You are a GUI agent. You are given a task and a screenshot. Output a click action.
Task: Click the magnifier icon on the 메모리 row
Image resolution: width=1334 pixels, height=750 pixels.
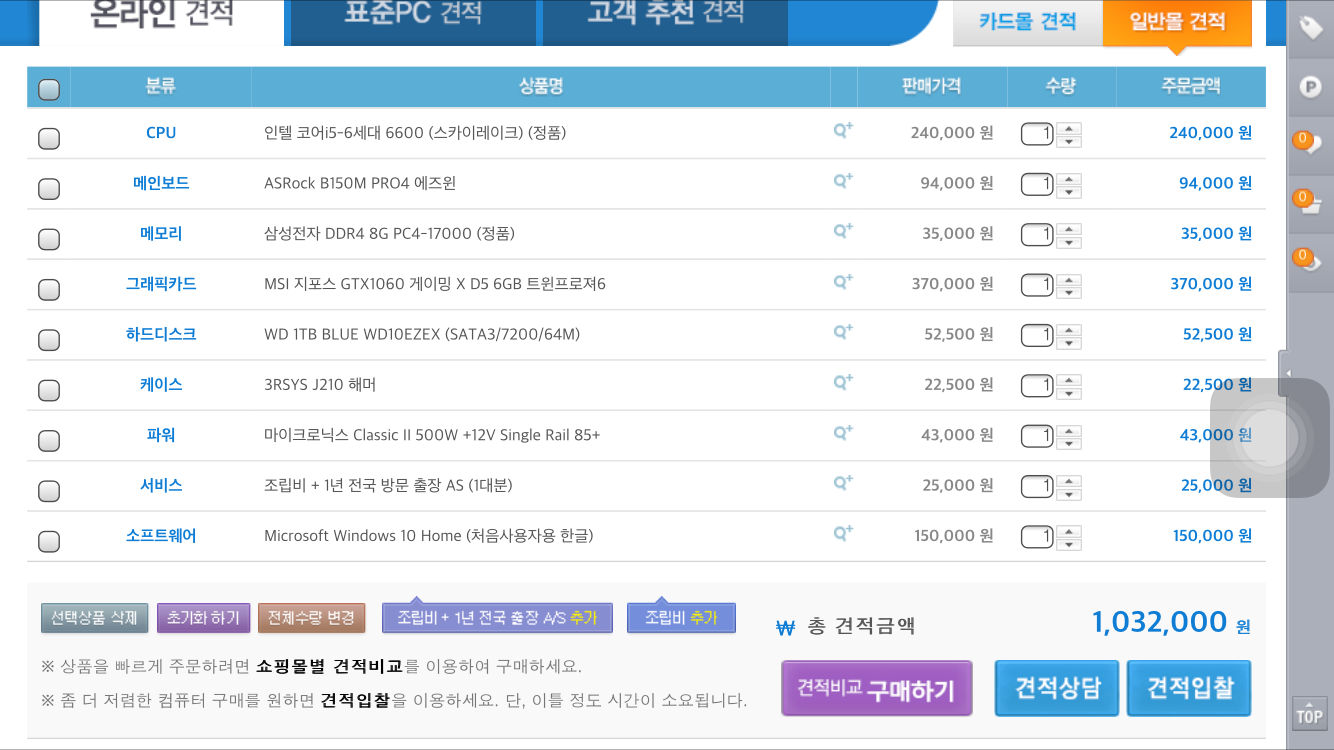click(843, 231)
